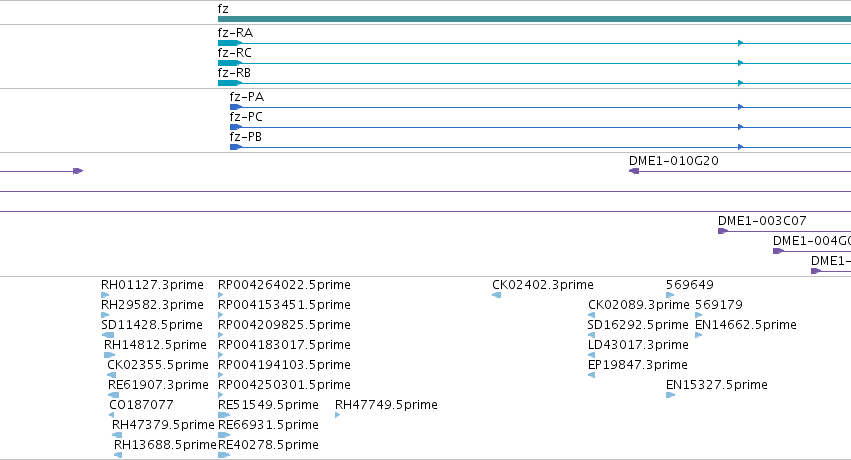Open the EN14662.5prime EST label
The image size is (851, 460).
(x=746, y=325)
